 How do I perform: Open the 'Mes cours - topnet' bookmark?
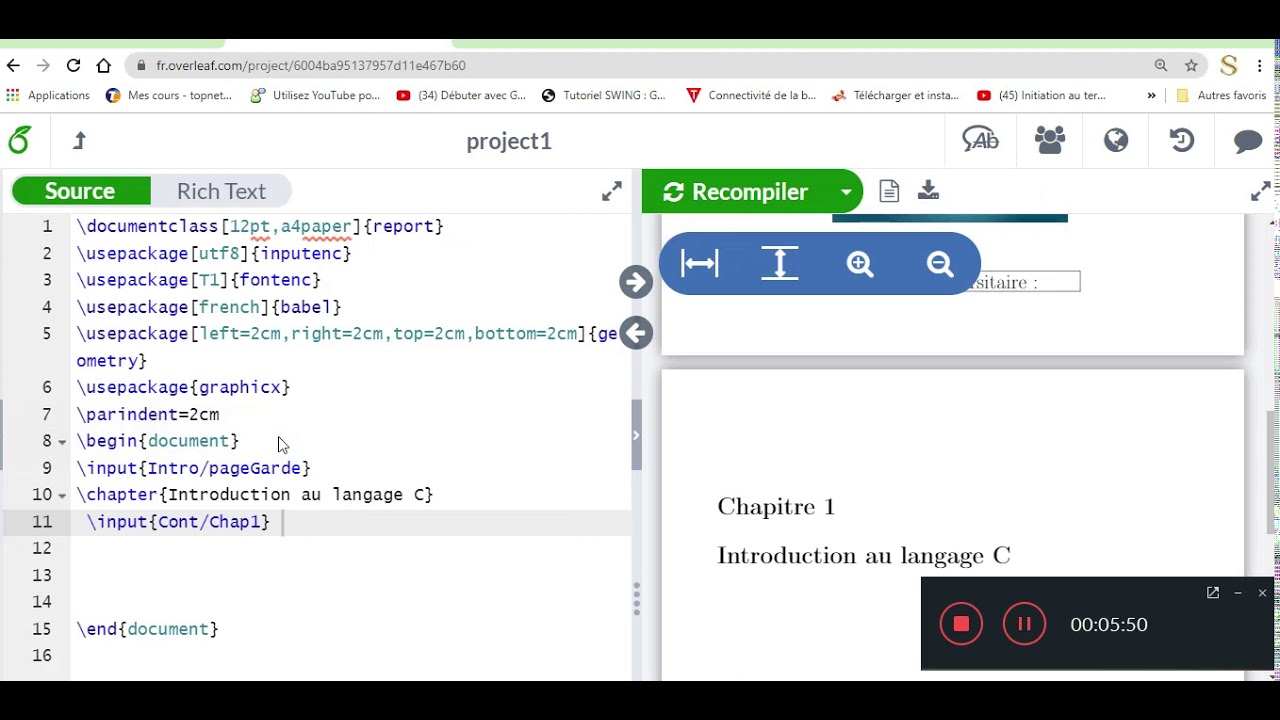click(169, 95)
